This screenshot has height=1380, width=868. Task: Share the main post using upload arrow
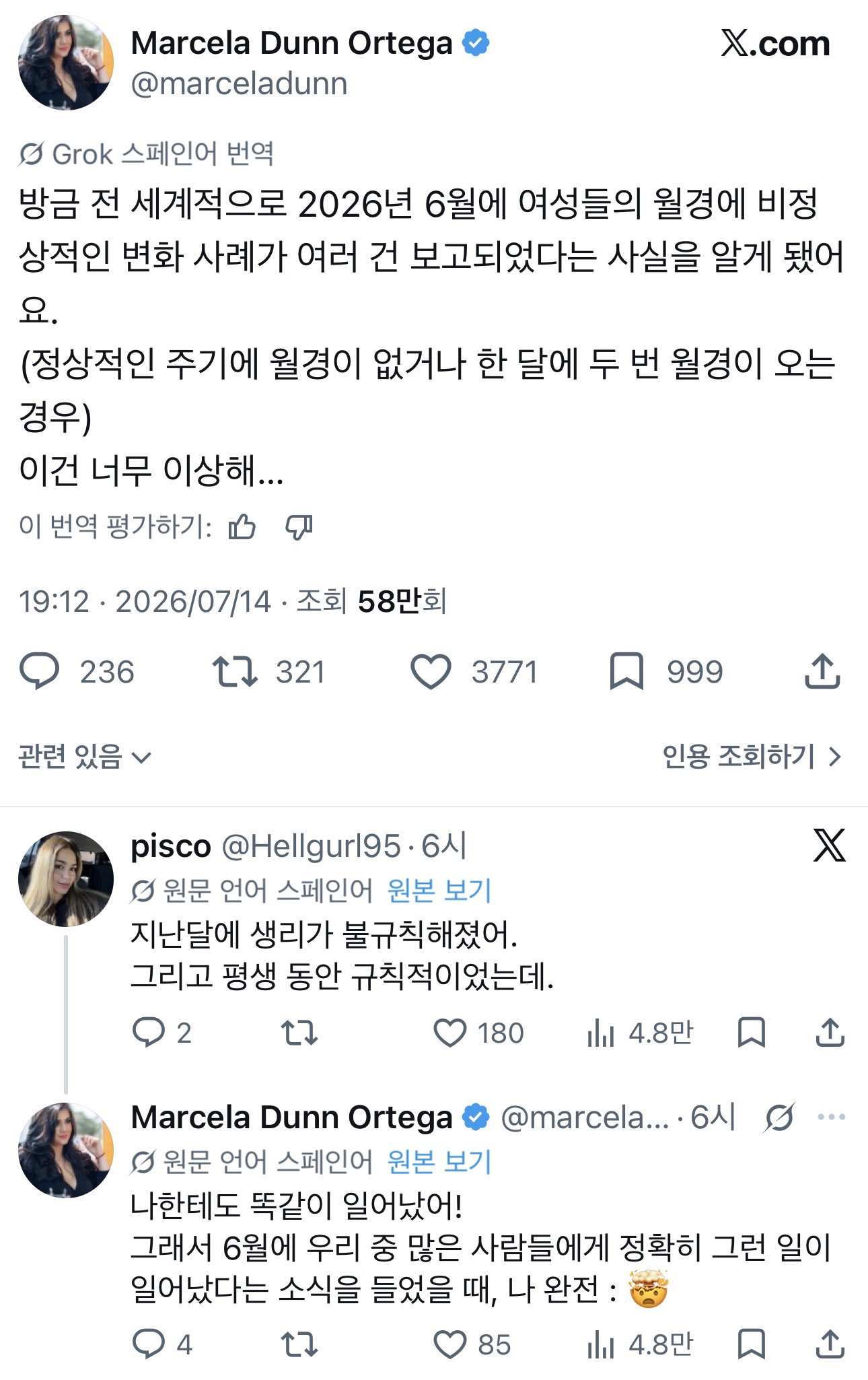tap(822, 670)
